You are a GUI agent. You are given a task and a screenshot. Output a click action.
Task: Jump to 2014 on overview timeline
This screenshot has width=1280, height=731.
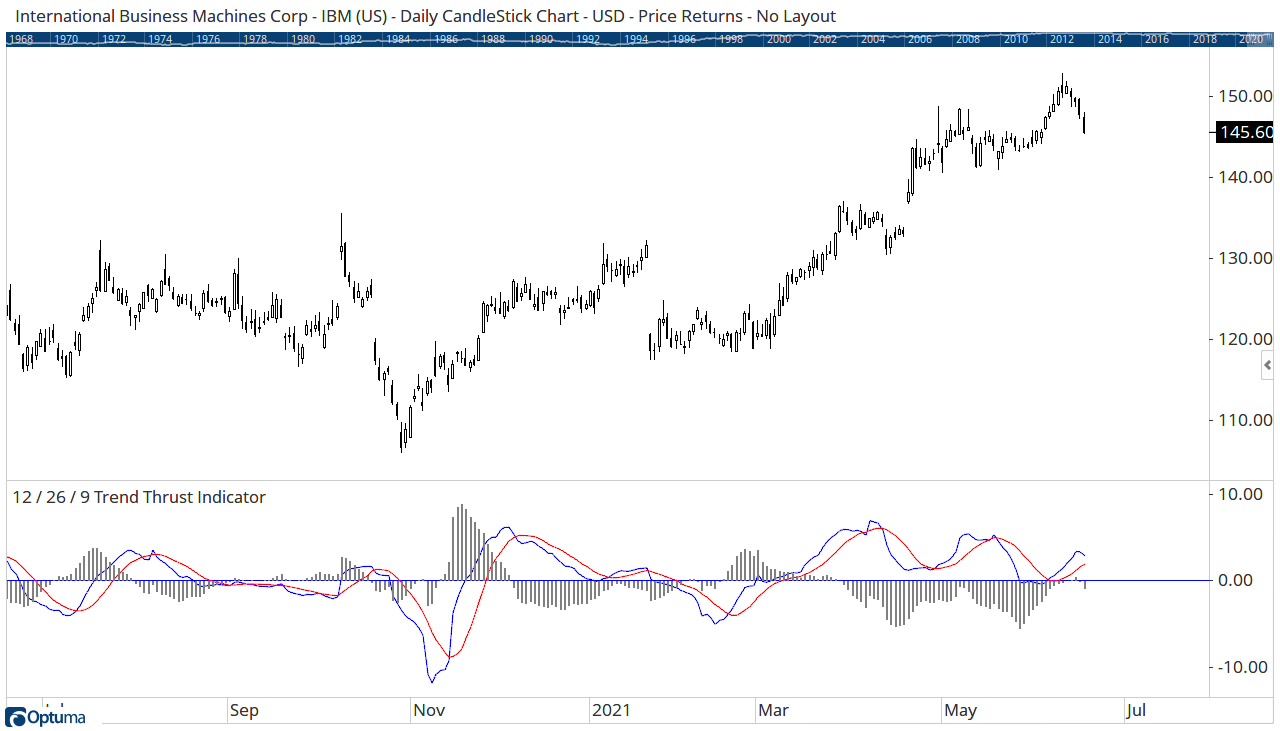[x=1109, y=39]
